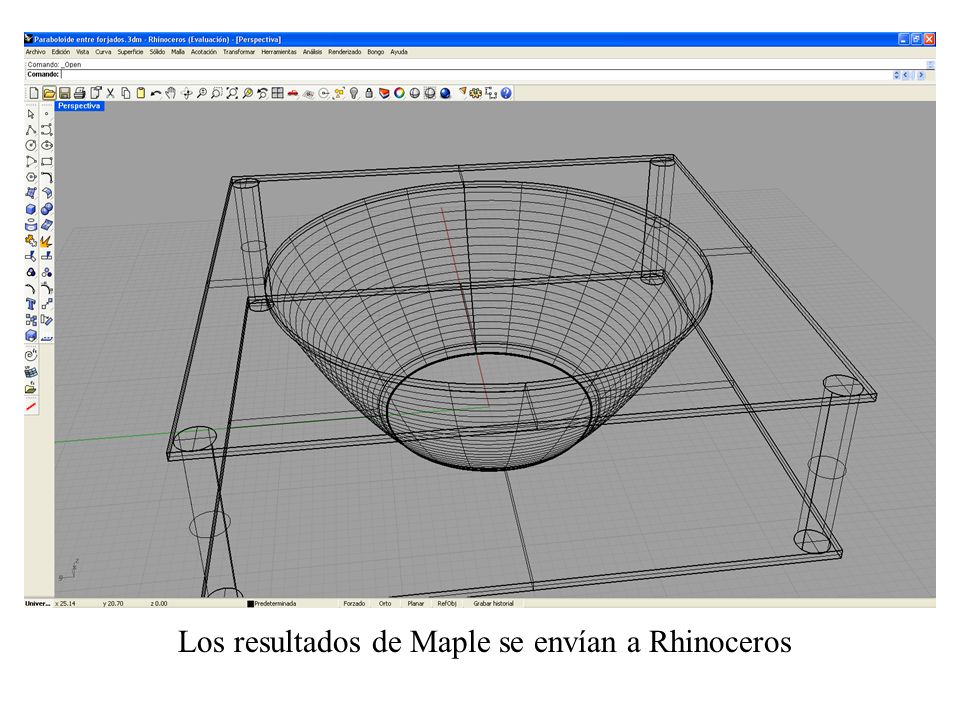The image size is (960, 720).
Task: Click the padlock Lock icon
Action: 369,93
